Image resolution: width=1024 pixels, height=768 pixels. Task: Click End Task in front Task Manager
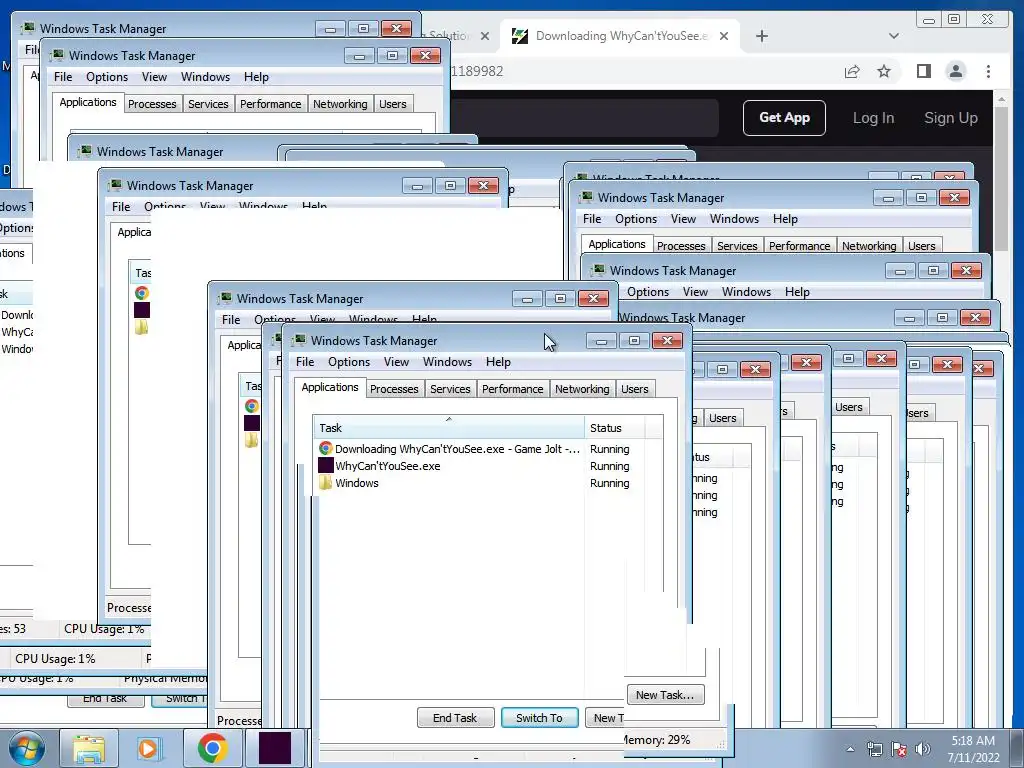click(455, 718)
